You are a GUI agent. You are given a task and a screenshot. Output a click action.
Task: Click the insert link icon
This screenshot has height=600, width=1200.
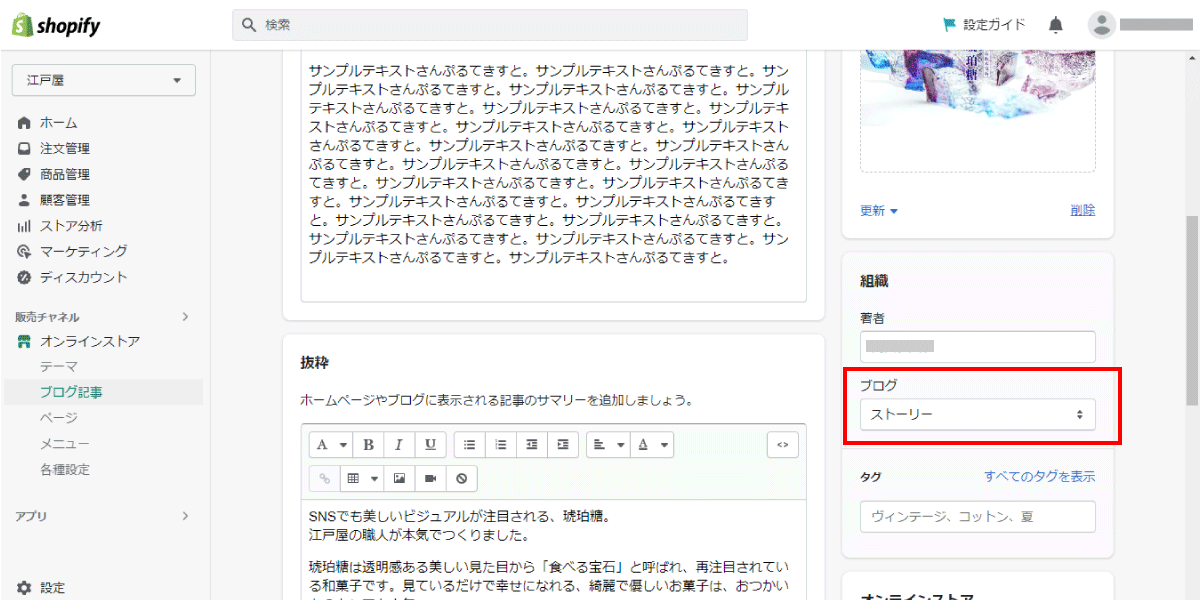coord(324,479)
